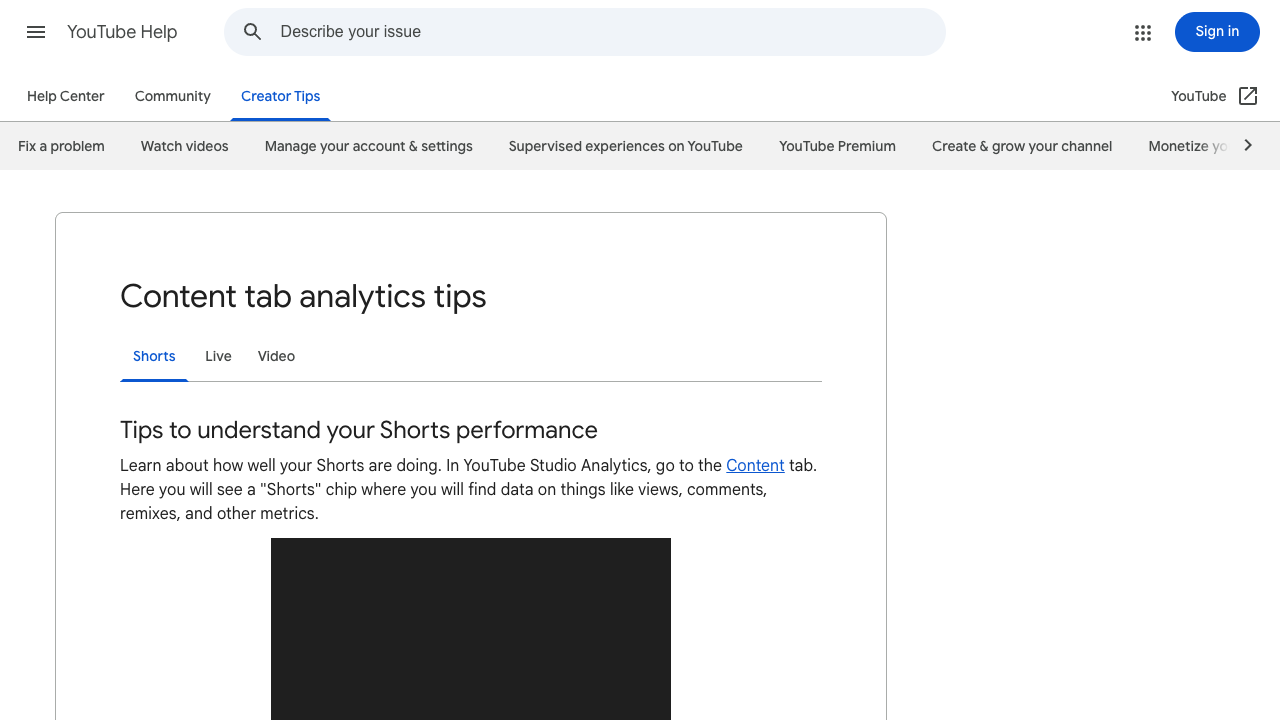Click the dark video thumbnail
This screenshot has height=720, width=1280.
pos(471,629)
